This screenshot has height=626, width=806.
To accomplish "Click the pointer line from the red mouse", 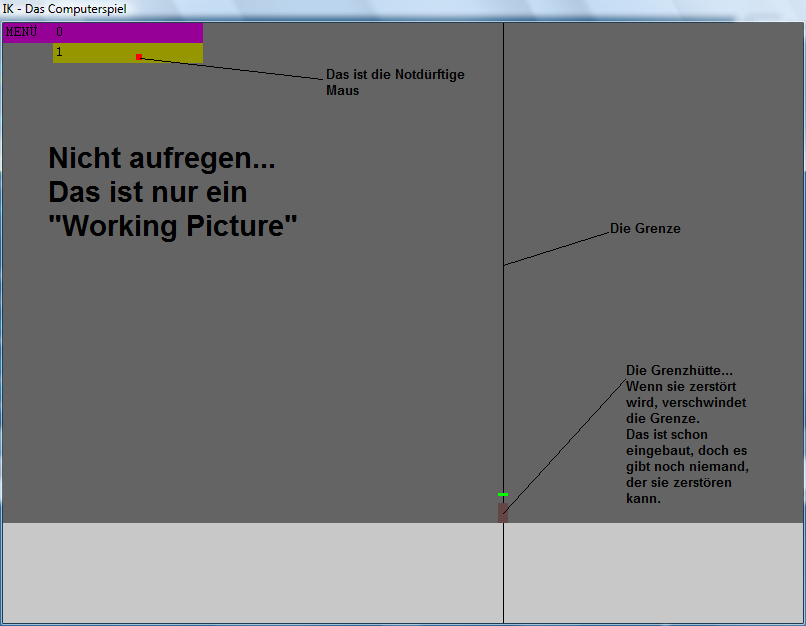I will pyautogui.click(x=232, y=68).
